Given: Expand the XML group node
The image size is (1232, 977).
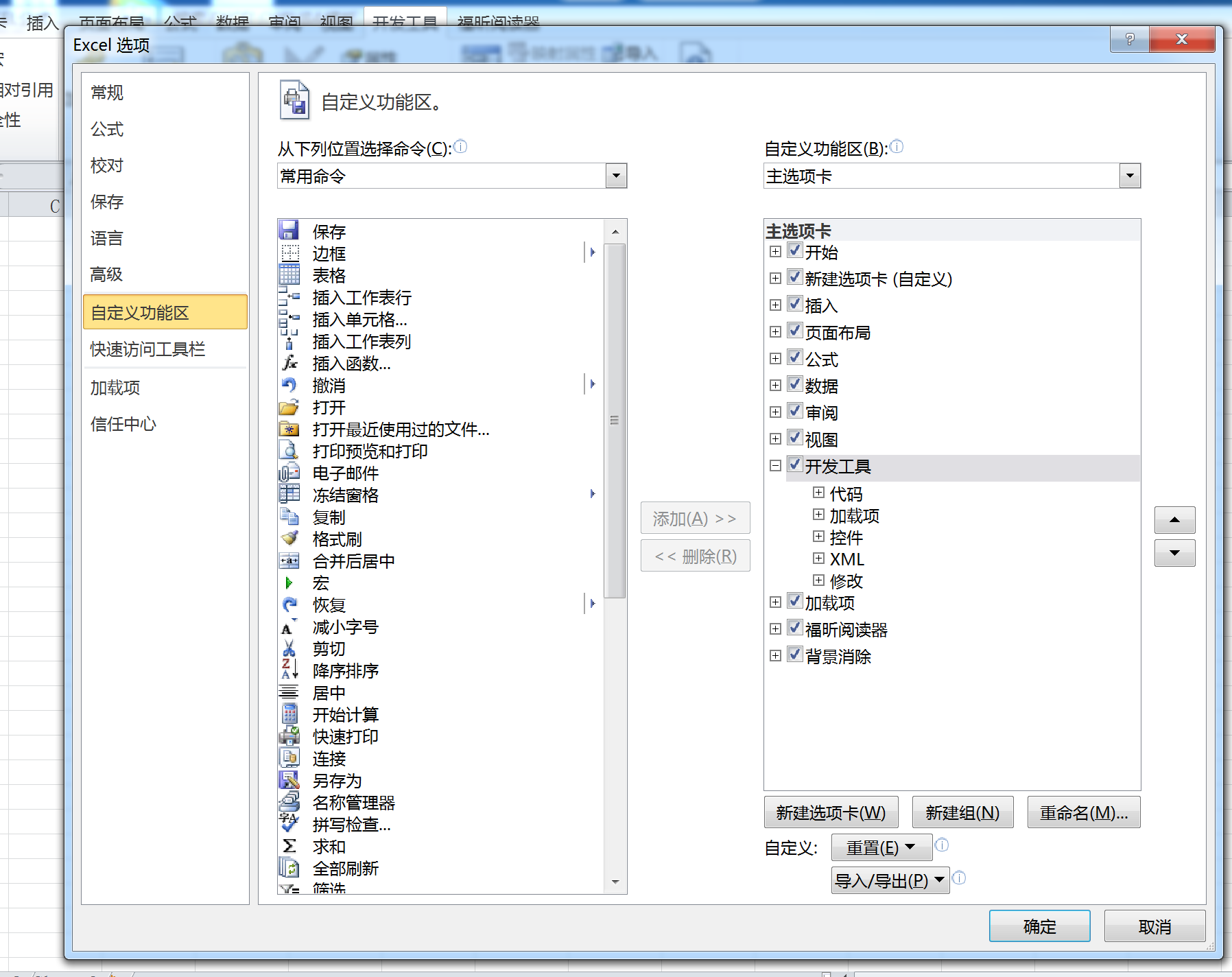Looking at the screenshot, I should click(818, 558).
